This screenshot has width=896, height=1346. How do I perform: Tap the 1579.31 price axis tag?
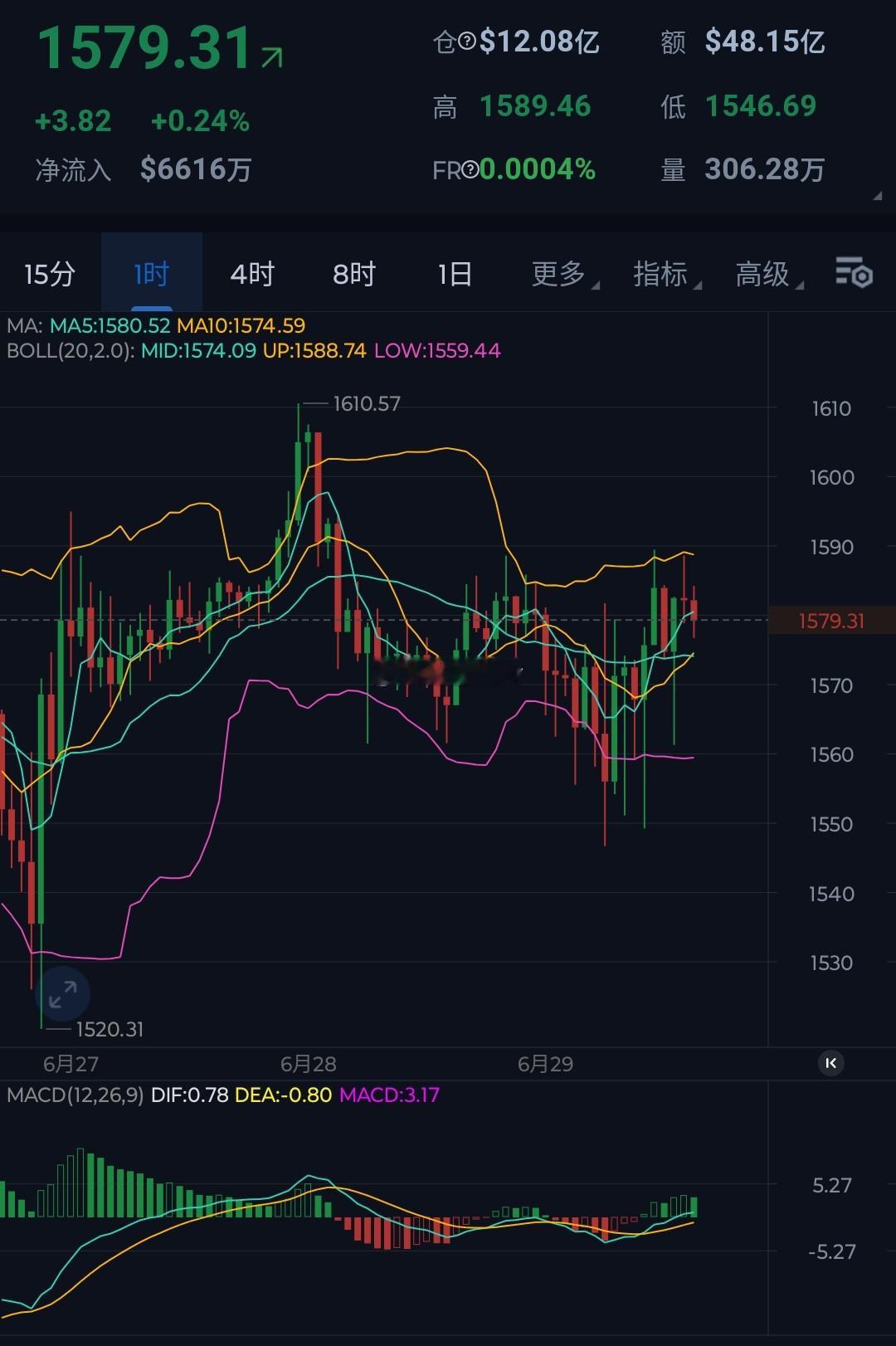click(x=831, y=621)
